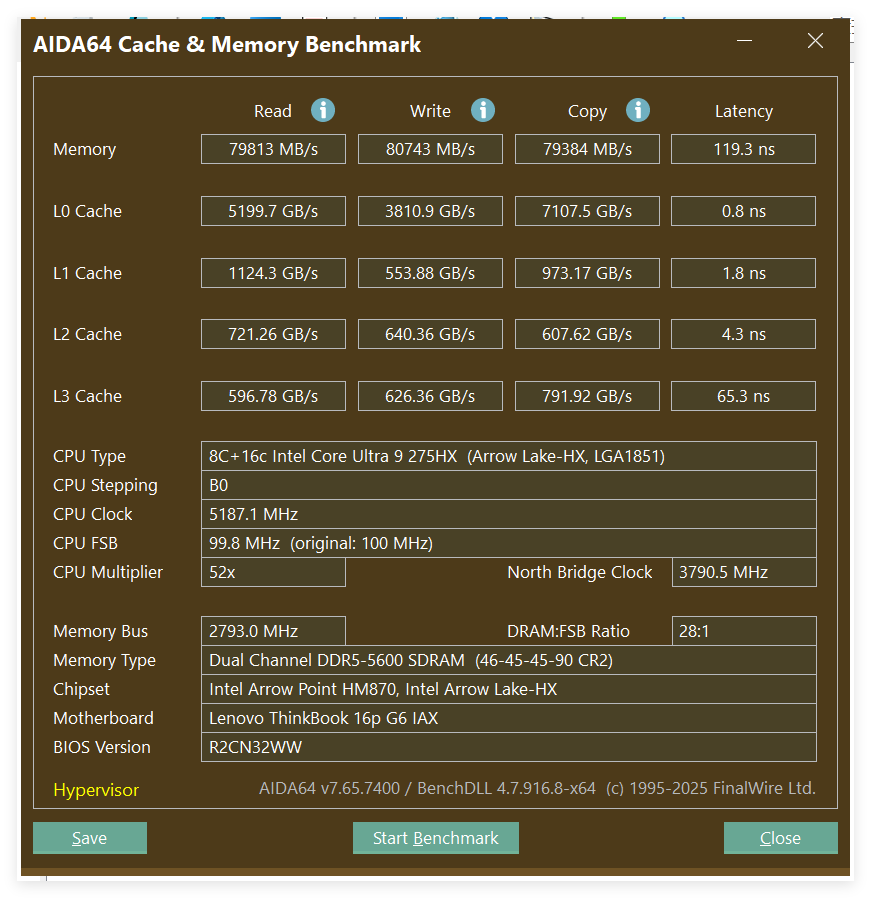
Task: Click CPU Clock value 5187.1 MHz
Action: pyautogui.click(x=509, y=514)
